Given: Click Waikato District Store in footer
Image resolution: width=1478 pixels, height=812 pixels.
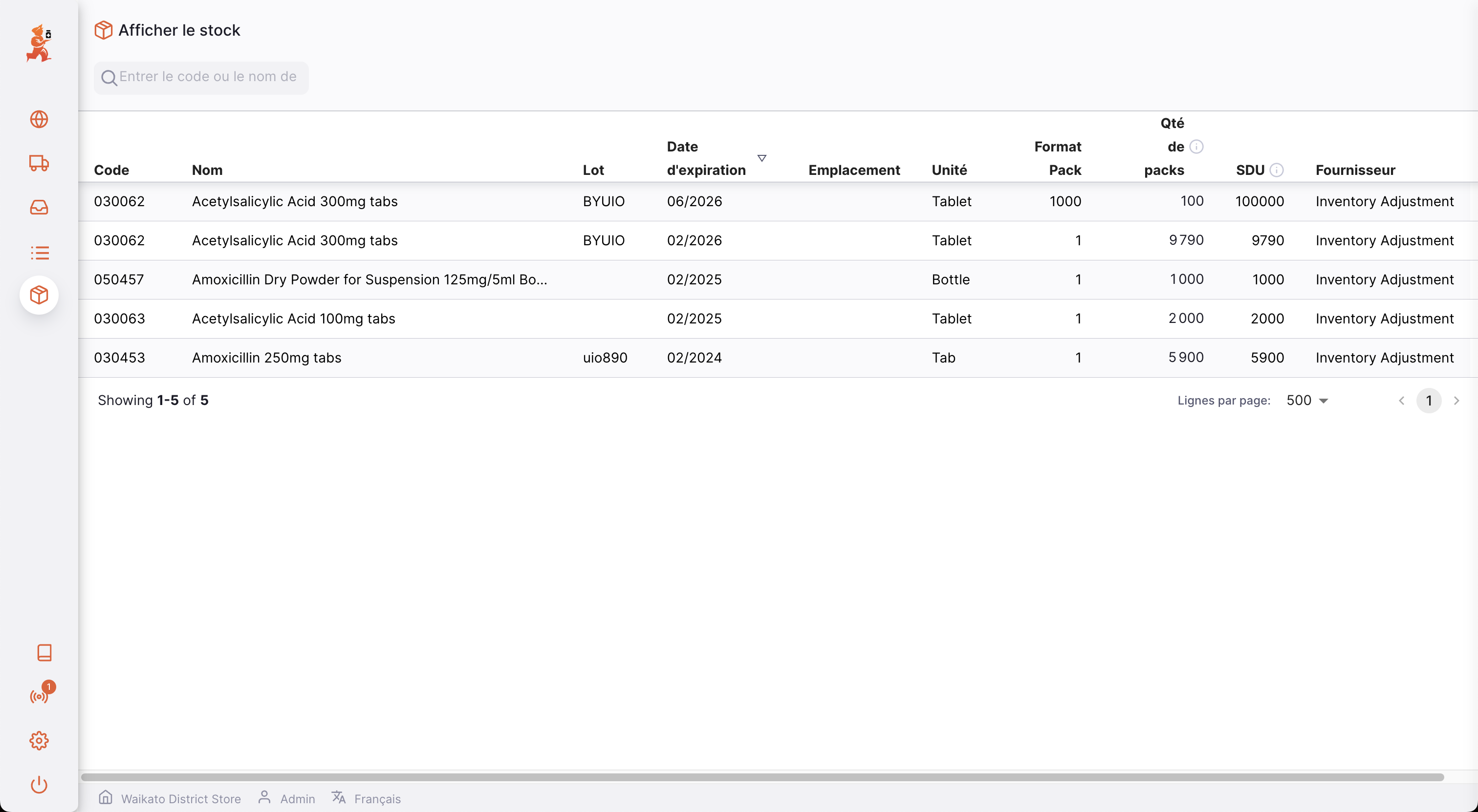Looking at the screenshot, I should (x=181, y=799).
